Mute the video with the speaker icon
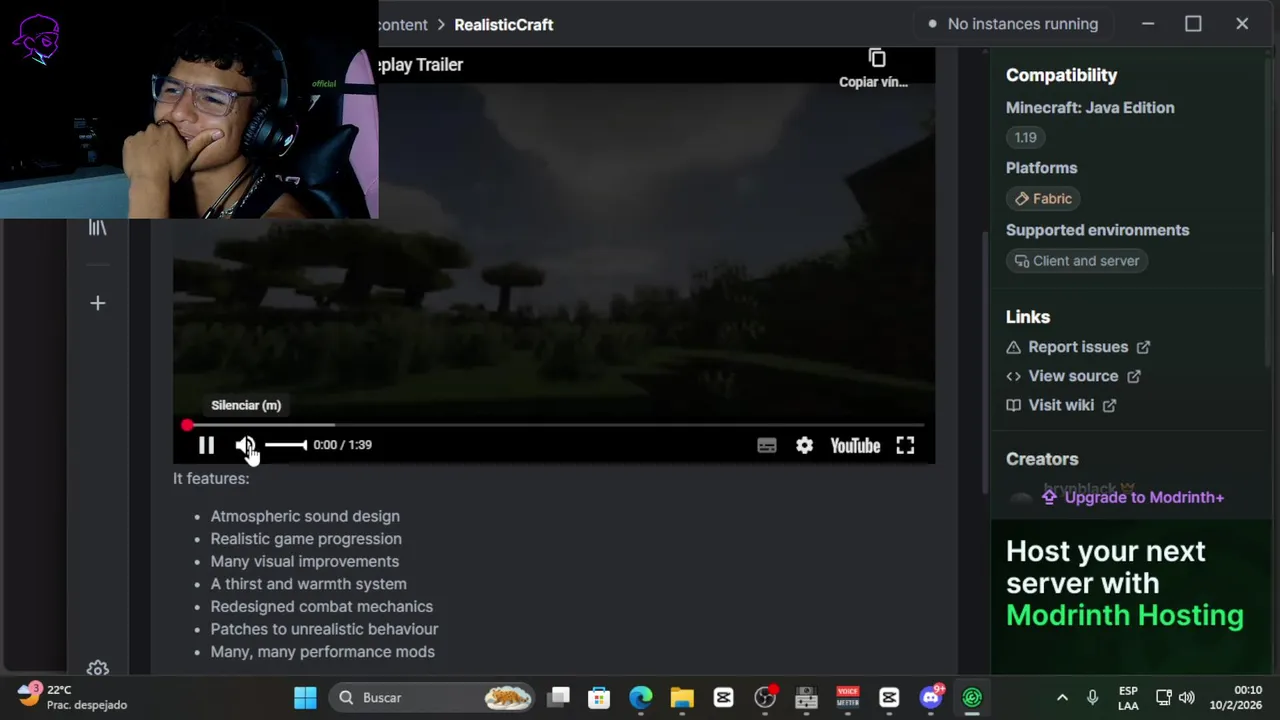 (246, 445)
